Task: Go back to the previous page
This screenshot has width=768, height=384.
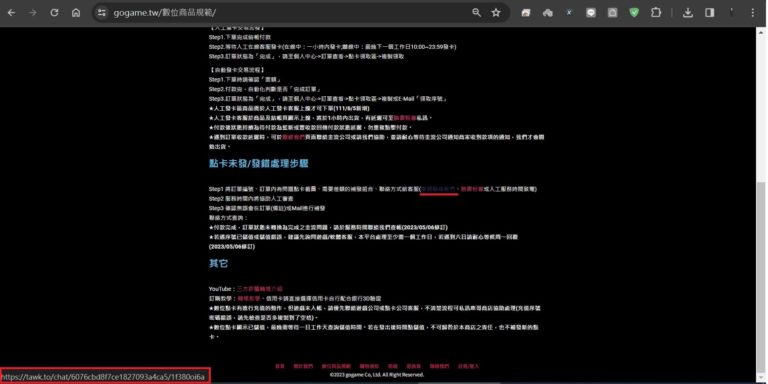Action: click(x=11, y=13)
